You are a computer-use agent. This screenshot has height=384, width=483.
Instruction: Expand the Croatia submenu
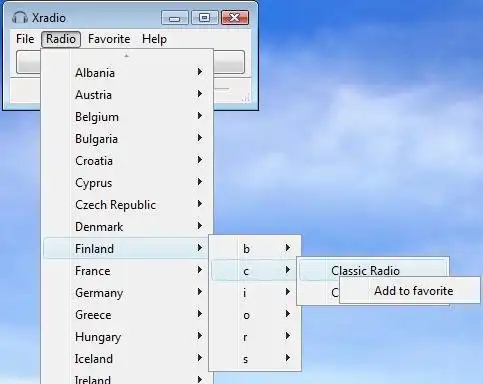127,160
